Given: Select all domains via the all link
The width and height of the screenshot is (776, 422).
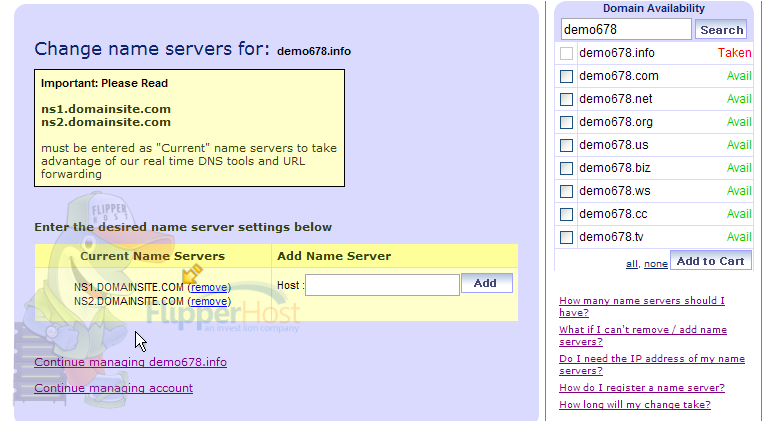Looking at the screenshot, I should [631, 264].
